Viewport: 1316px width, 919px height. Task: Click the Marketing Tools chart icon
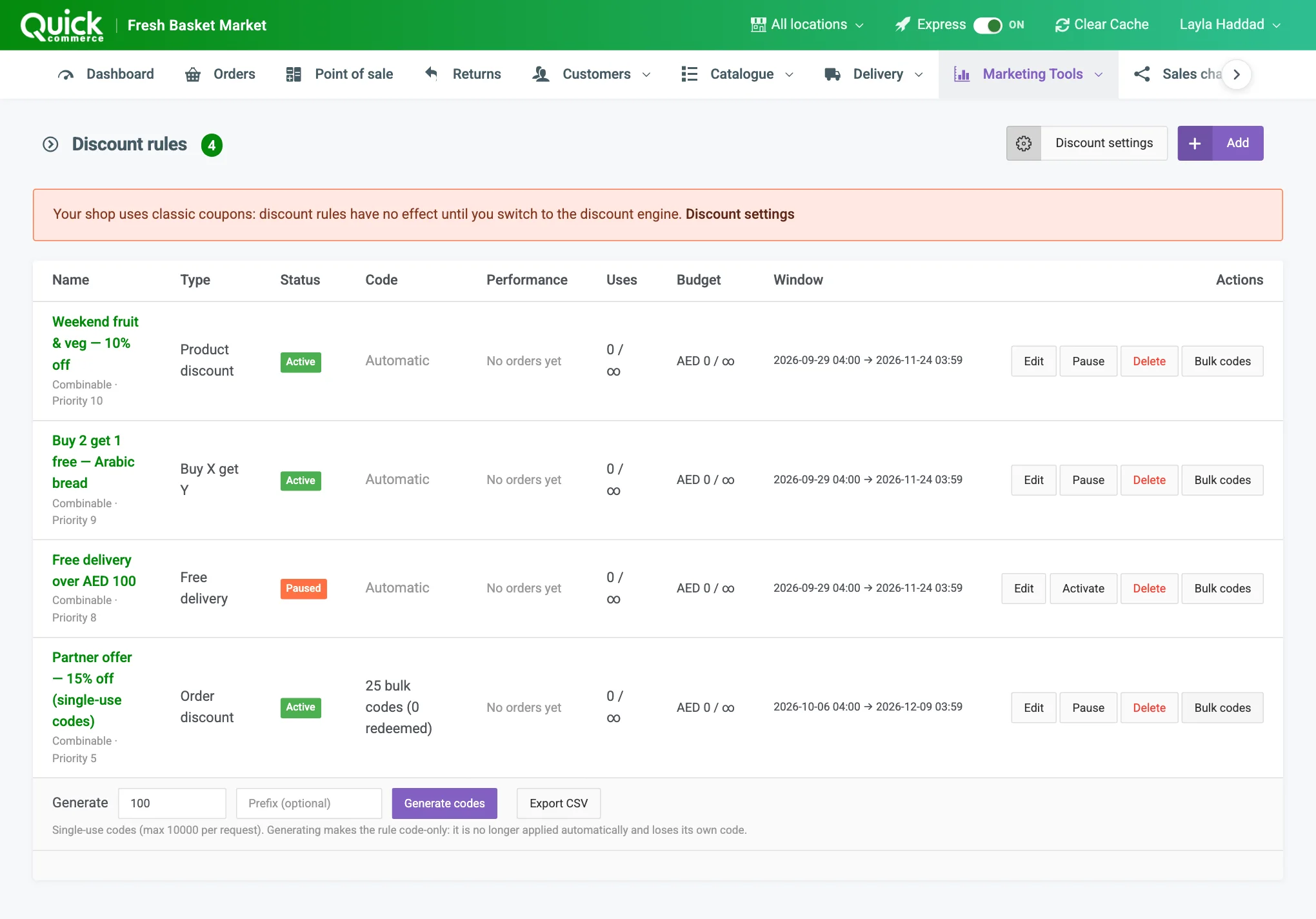tap(962, 74)
